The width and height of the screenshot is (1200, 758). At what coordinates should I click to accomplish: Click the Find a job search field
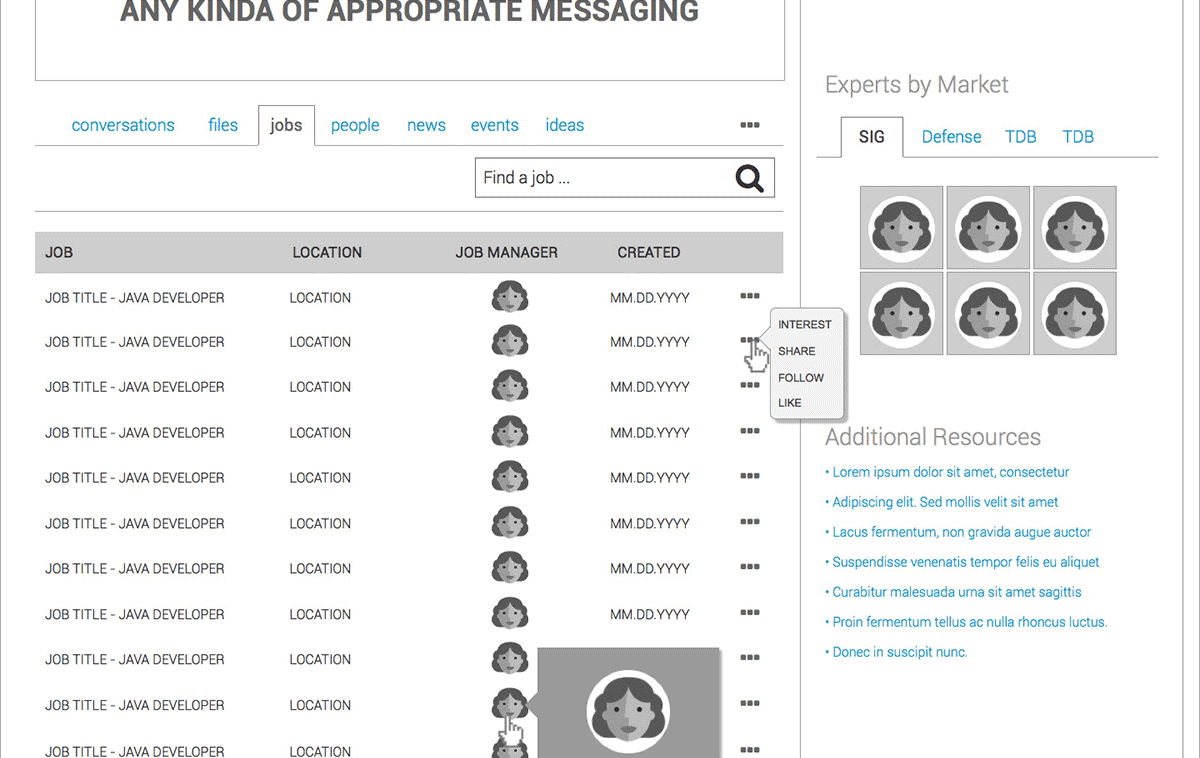[600, 178]
